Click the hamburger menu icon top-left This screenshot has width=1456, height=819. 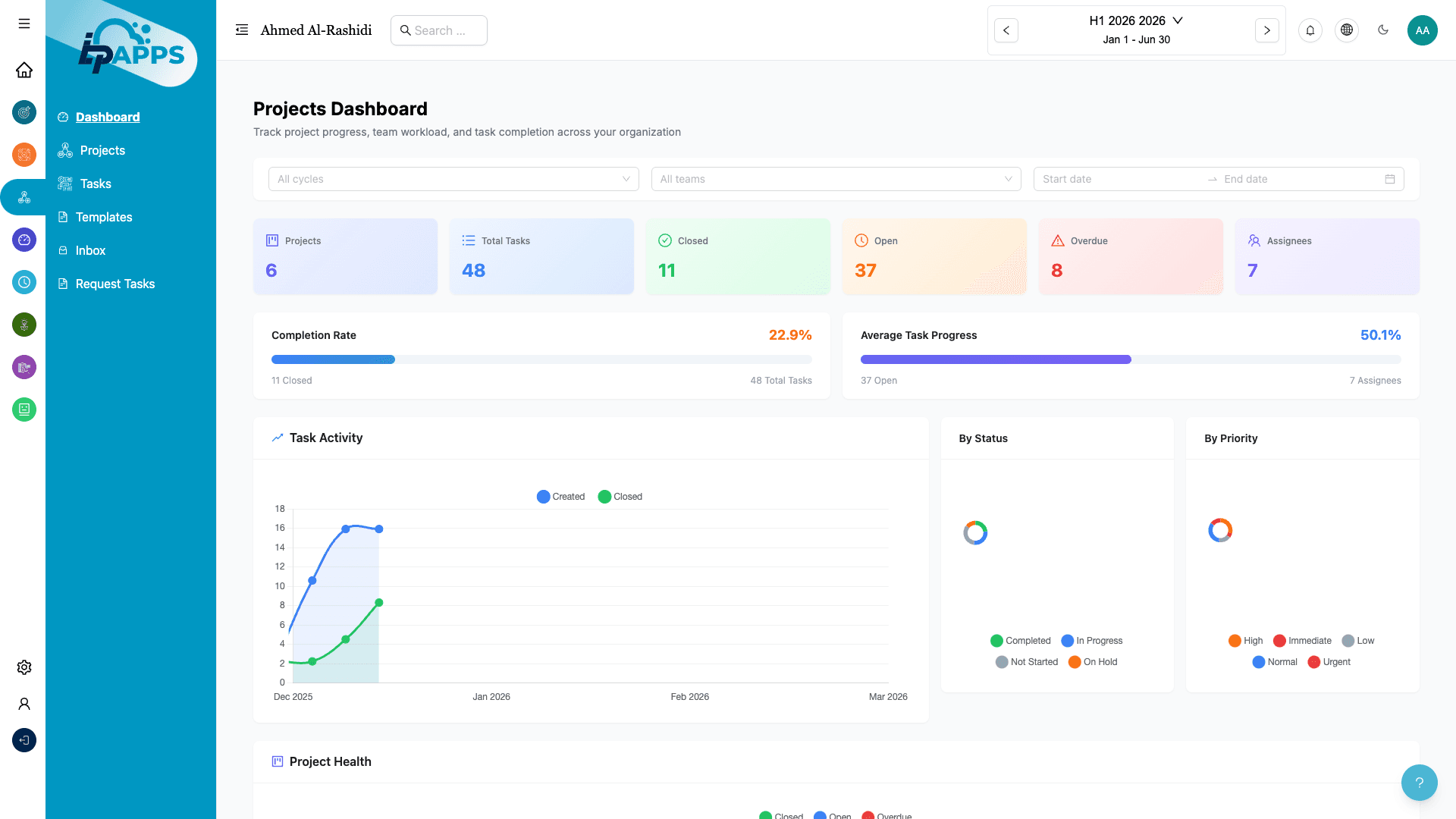click(24, 24)
